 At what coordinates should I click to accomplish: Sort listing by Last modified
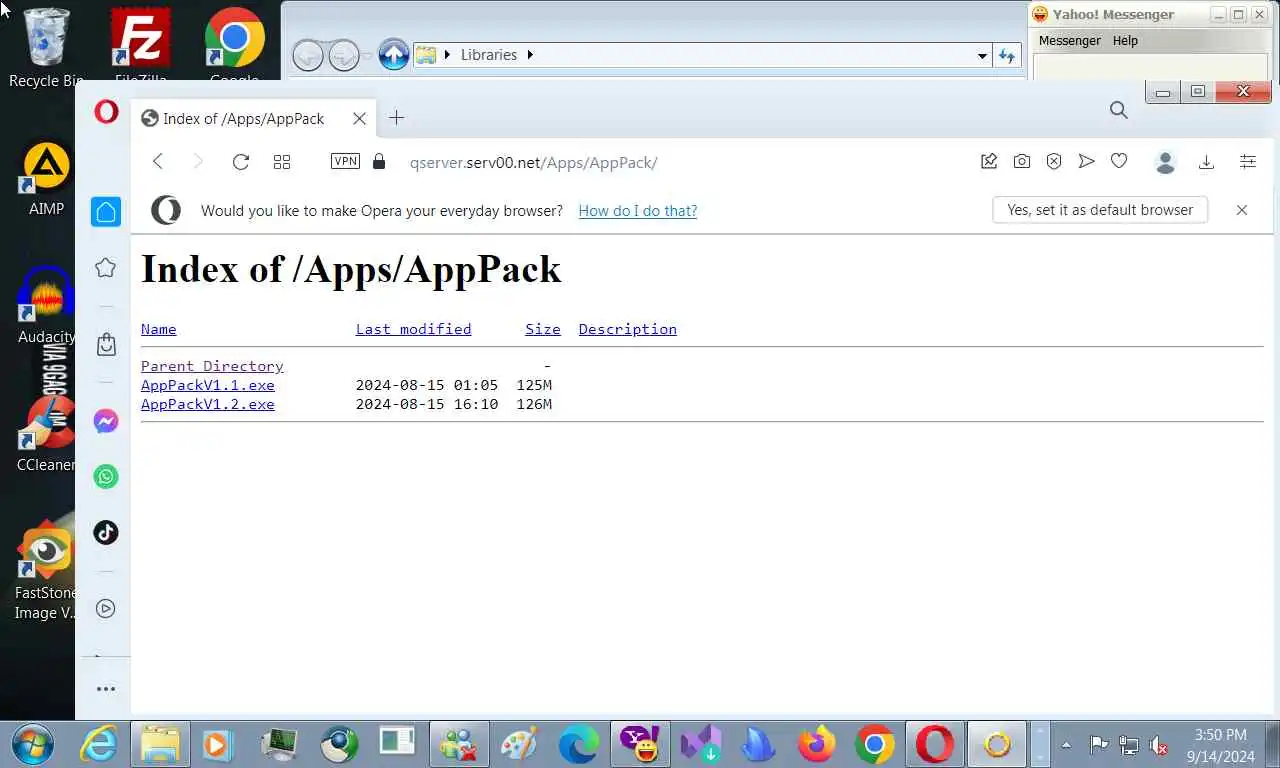(x=413, y=329)
